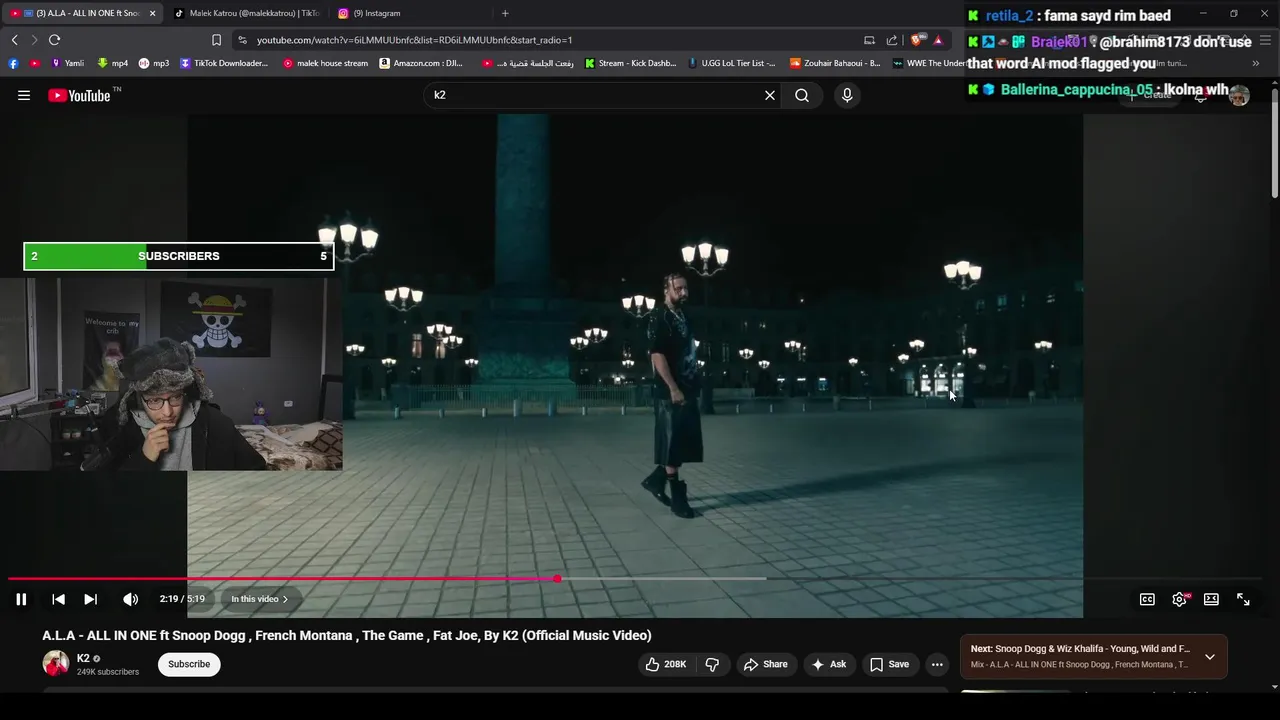Open the K2 channel avatar

tap(56, 663)
